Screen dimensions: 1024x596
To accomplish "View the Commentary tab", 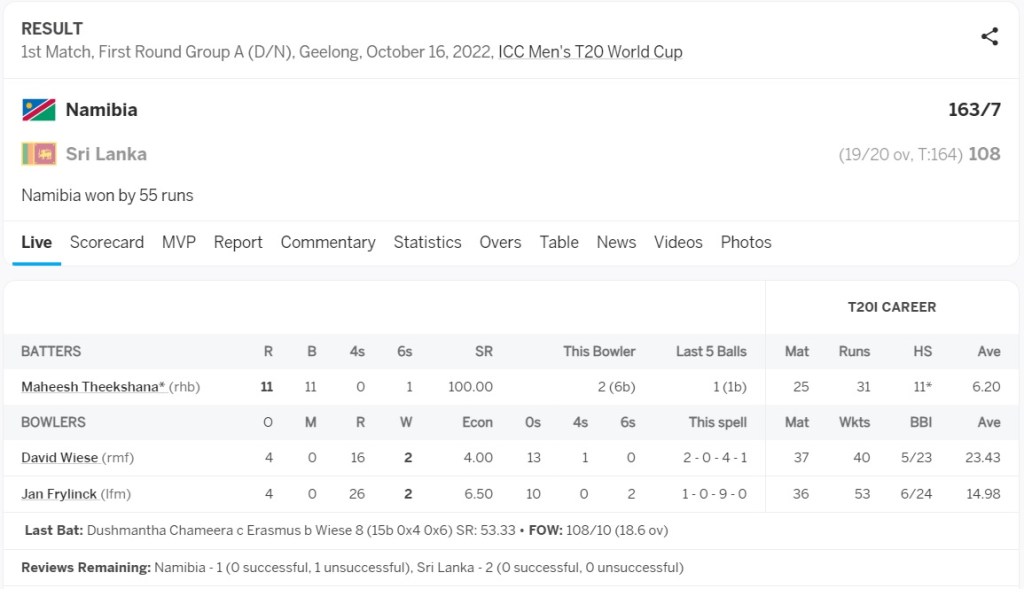I will (x=328, y=242).
